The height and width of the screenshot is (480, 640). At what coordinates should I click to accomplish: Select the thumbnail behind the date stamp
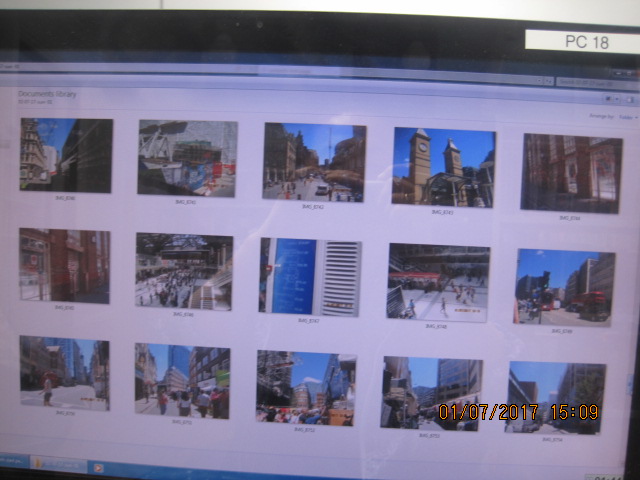[431, 393]
